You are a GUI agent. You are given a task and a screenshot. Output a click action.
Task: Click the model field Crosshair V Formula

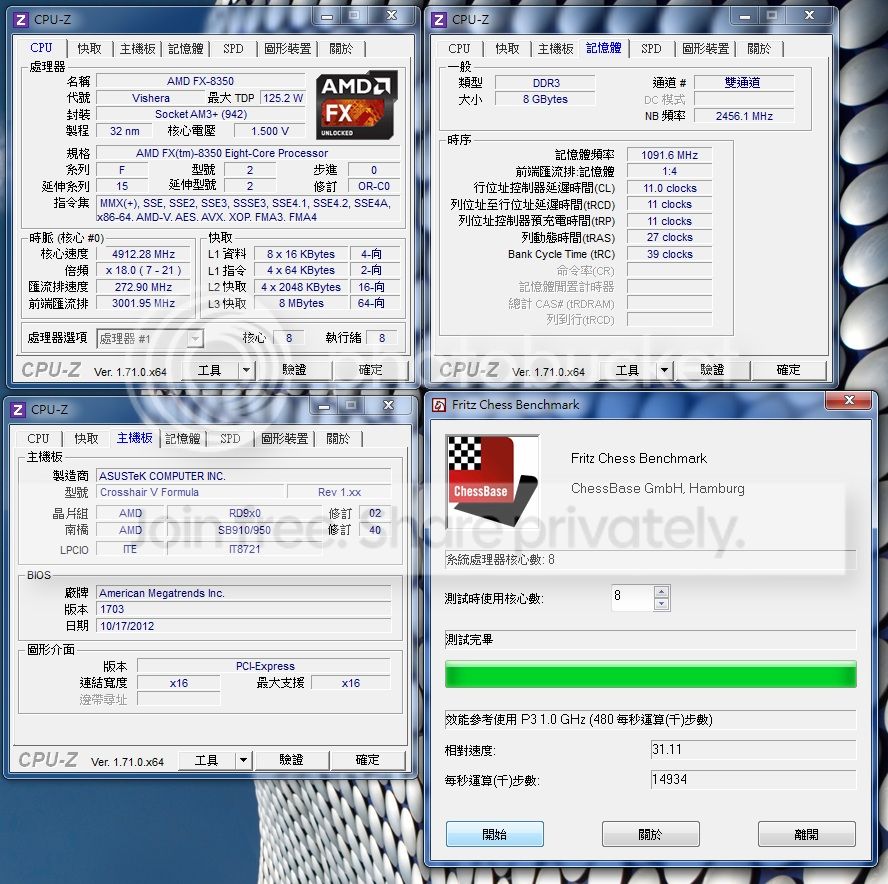click(190, 492)
